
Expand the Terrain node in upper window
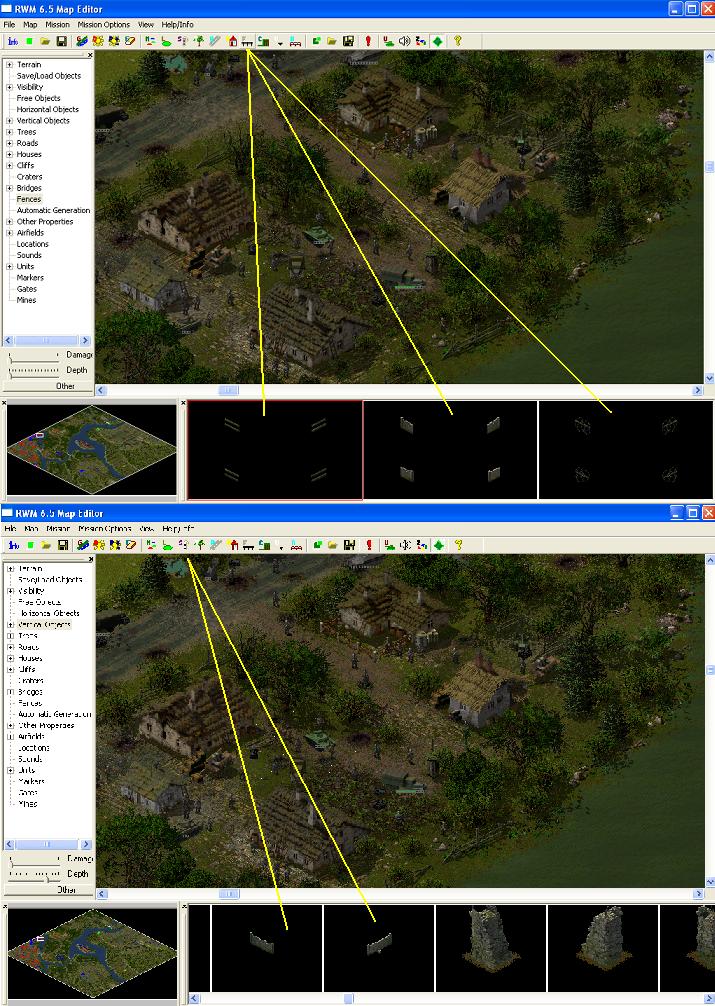click(10, 65)
